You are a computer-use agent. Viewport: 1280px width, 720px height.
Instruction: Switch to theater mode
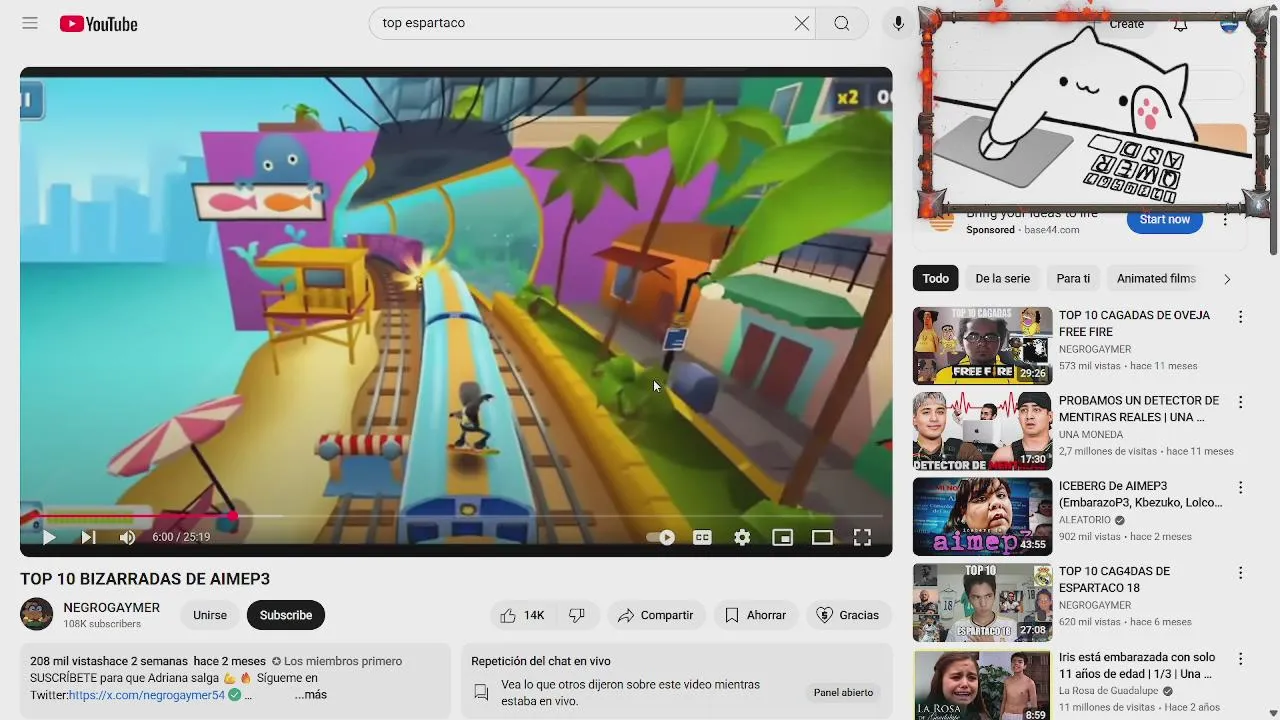pyautogui.click(x=822, y=537)
